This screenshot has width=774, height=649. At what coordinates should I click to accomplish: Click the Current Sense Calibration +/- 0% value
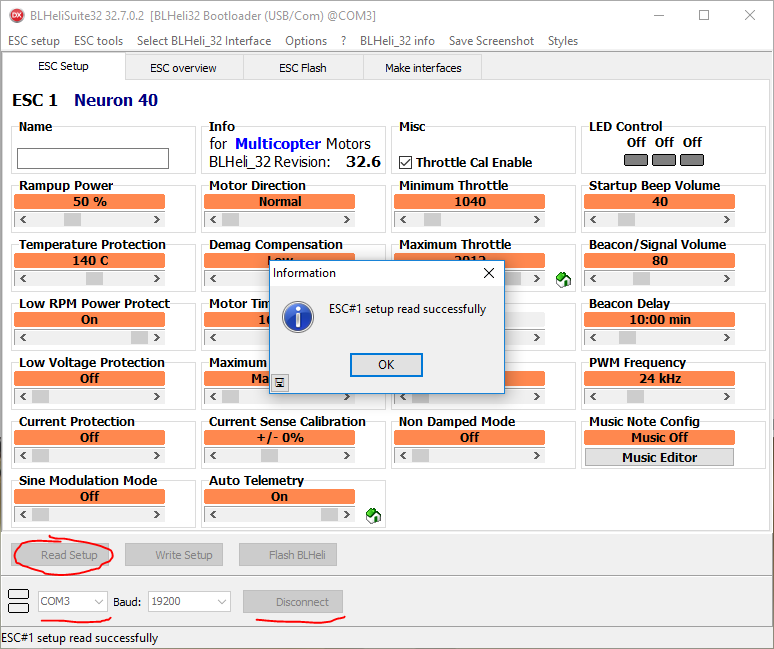click(279, 438)
